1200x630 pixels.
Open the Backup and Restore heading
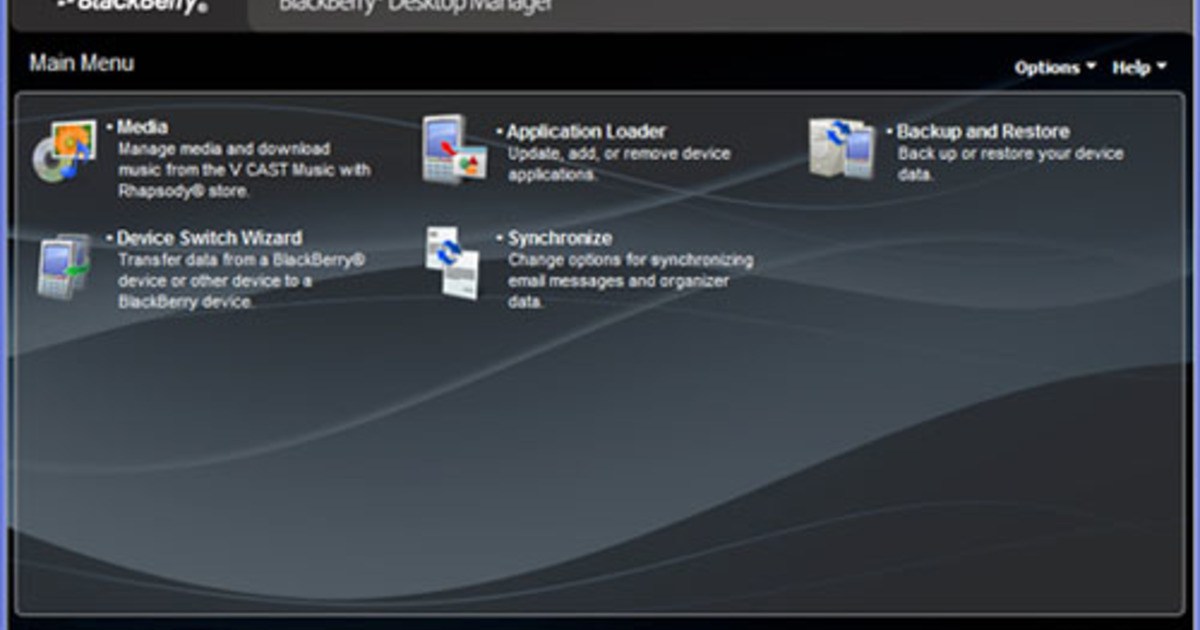982,131
